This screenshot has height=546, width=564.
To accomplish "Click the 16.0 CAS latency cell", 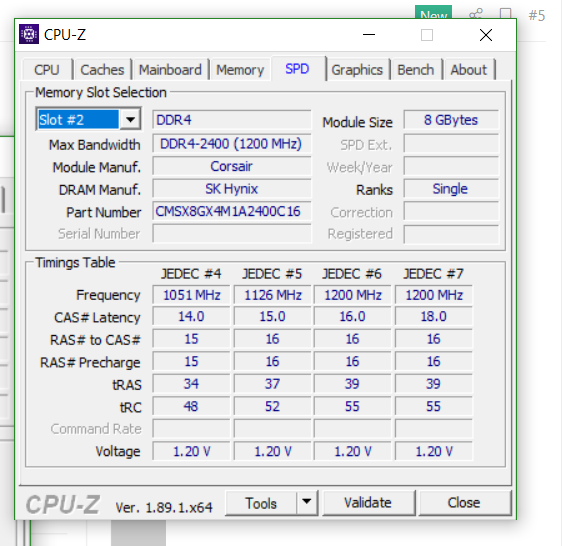I will tap(352, 317).
